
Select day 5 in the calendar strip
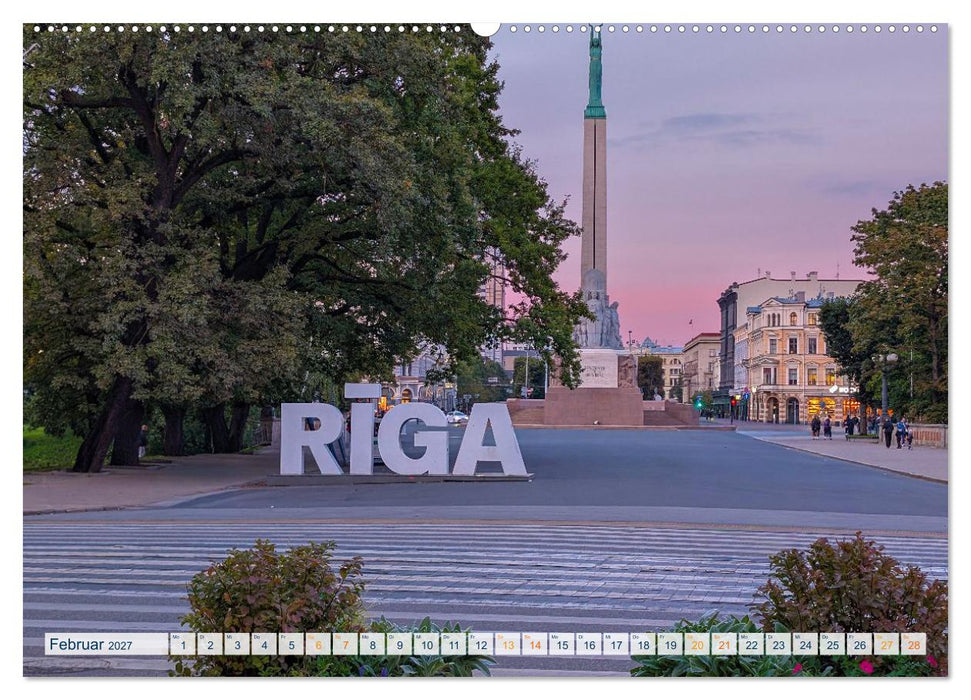point(291,644)
